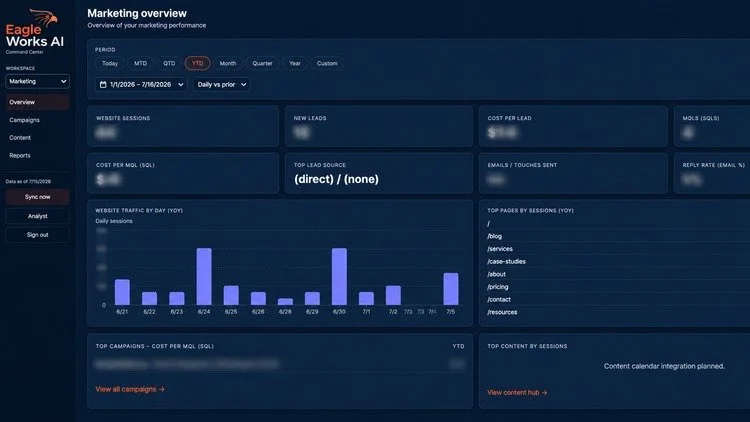Click the calendar icon in date range

click(x=103, y=85)
